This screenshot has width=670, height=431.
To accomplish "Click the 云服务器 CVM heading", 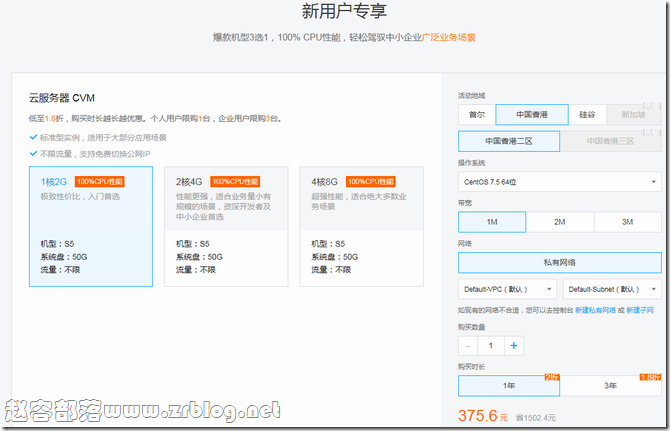I will coord(62,98).
